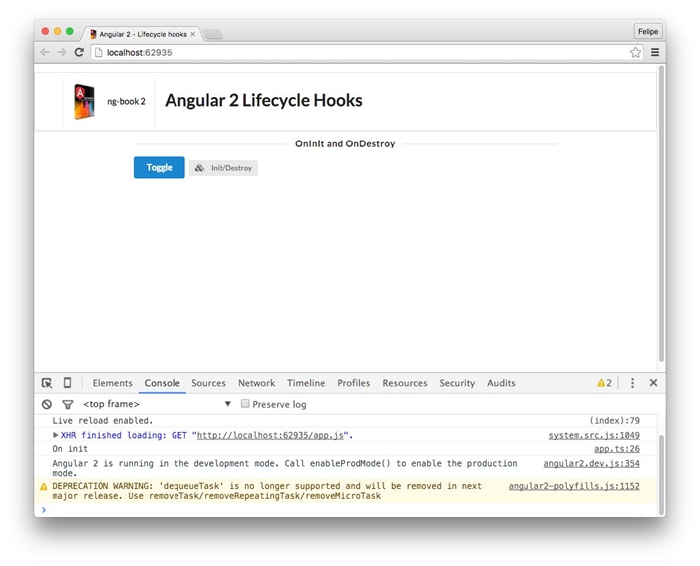Expand the XHR finished loading entry
Image resolution: width=700 pixels, height=566 pixels.
[56, 435]
